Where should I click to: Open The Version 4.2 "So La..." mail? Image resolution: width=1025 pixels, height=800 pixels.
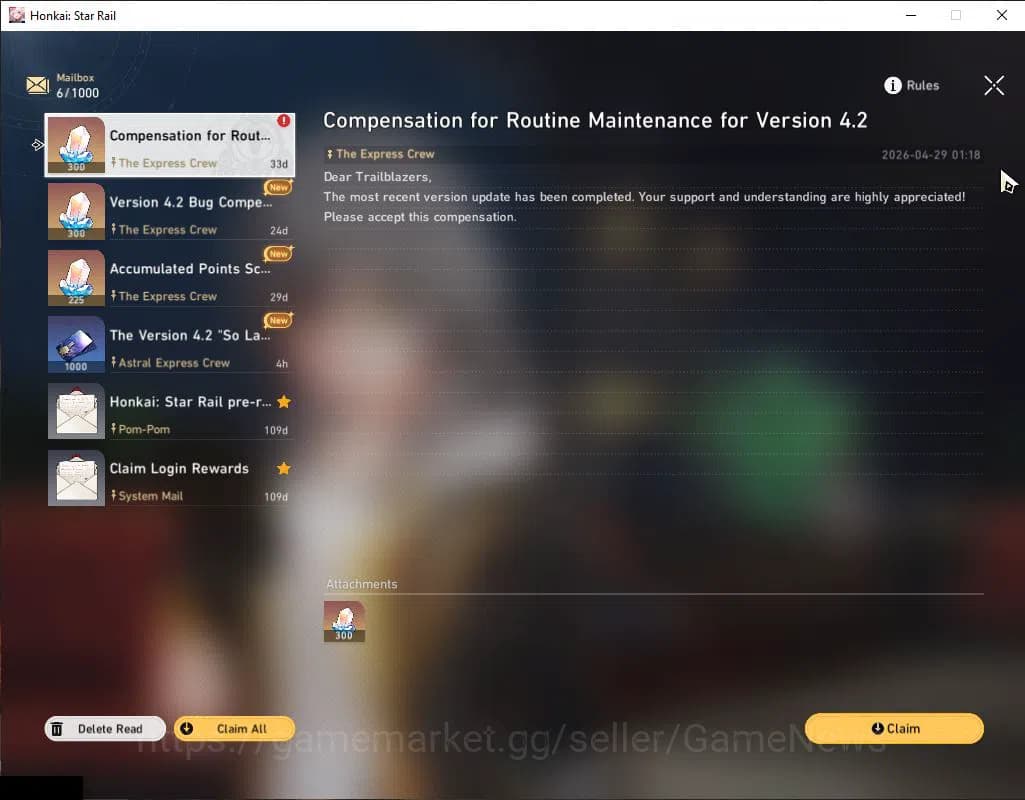pyautogui.click(x=190, y=345)
